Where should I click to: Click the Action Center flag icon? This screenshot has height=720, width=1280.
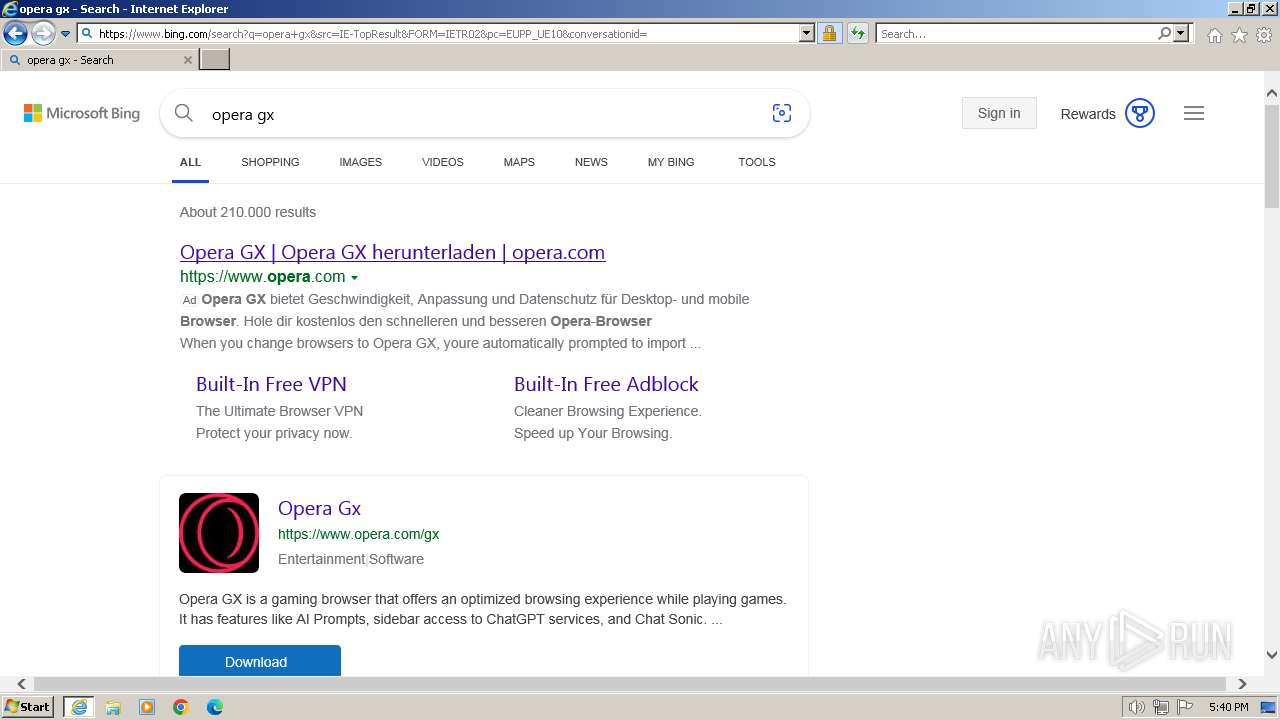tap(1183, 707)
